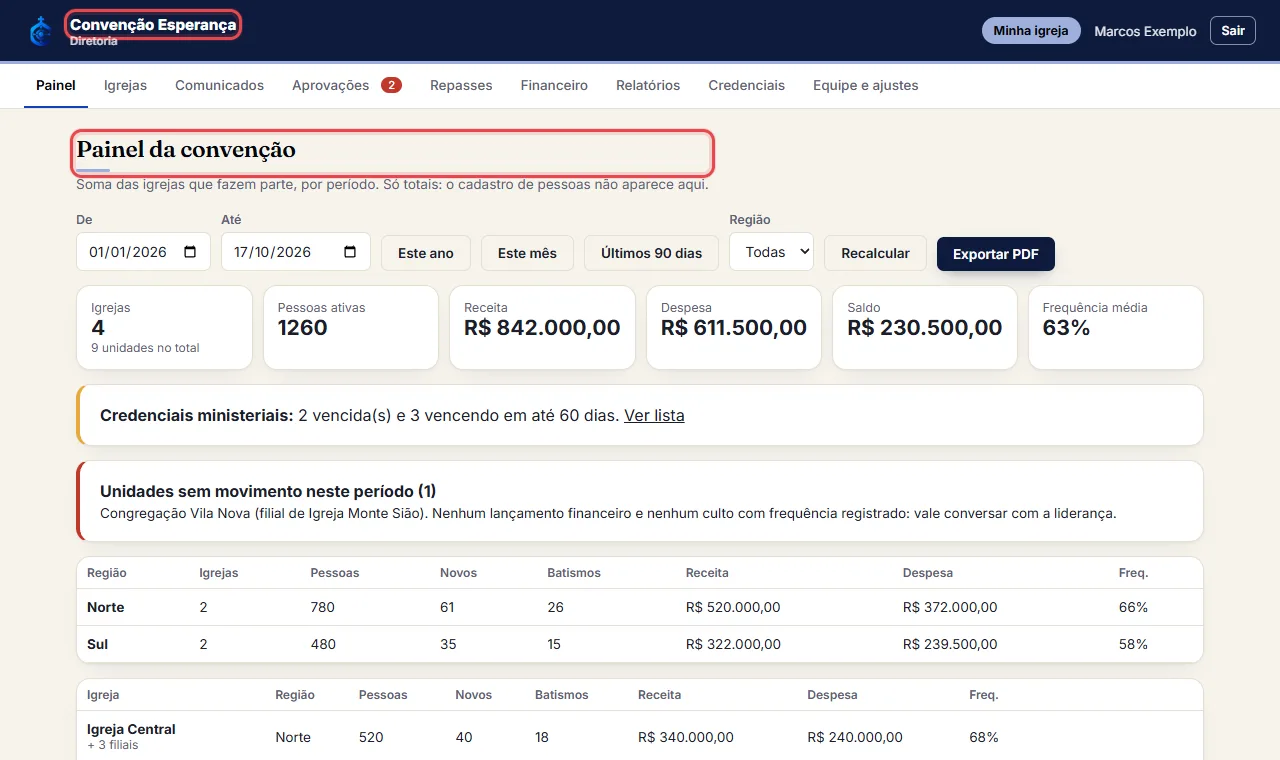
Task: Open calendar picker in the De date field
Action: click(190, 252)
